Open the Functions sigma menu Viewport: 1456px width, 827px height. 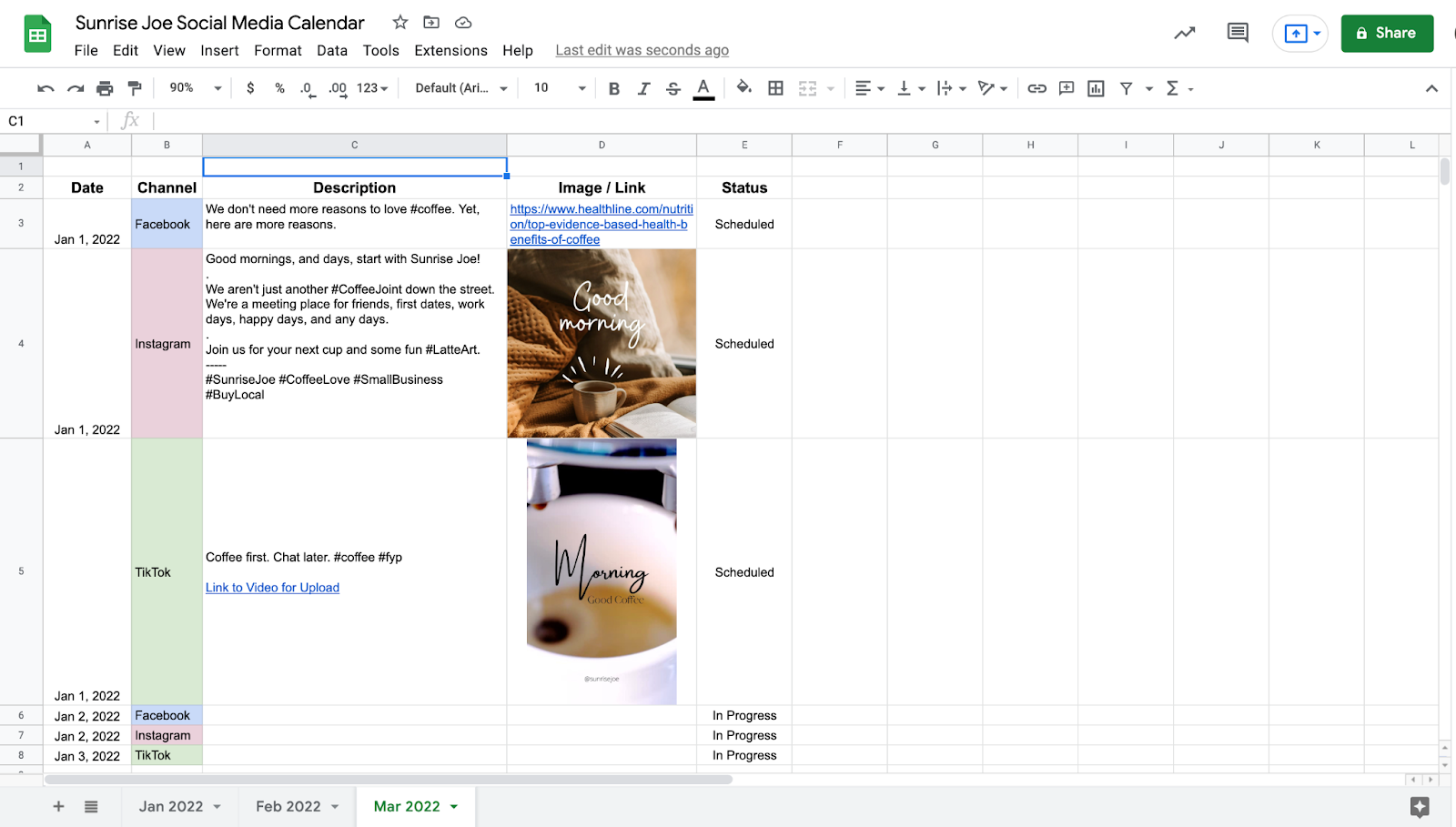[x=1178, y=88]
